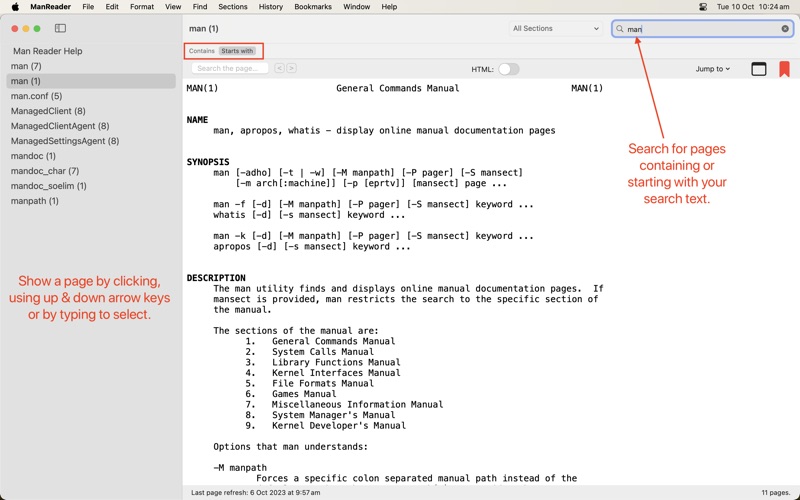The height and width of the screenshot is (500, 800).
Task: Open the Help menu
Action: (389, 7)
